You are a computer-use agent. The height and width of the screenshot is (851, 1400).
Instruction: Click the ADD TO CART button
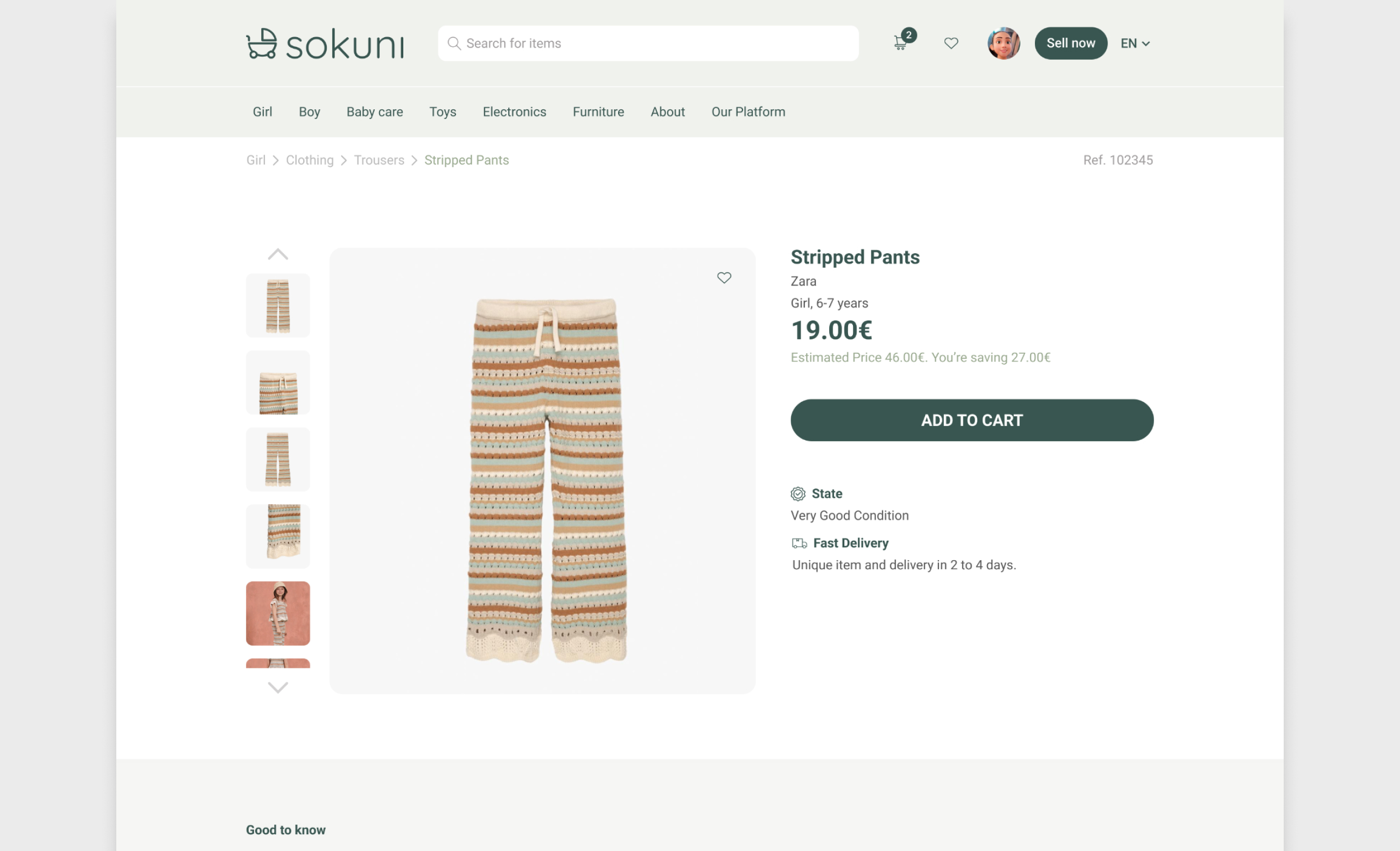[971, 420]
